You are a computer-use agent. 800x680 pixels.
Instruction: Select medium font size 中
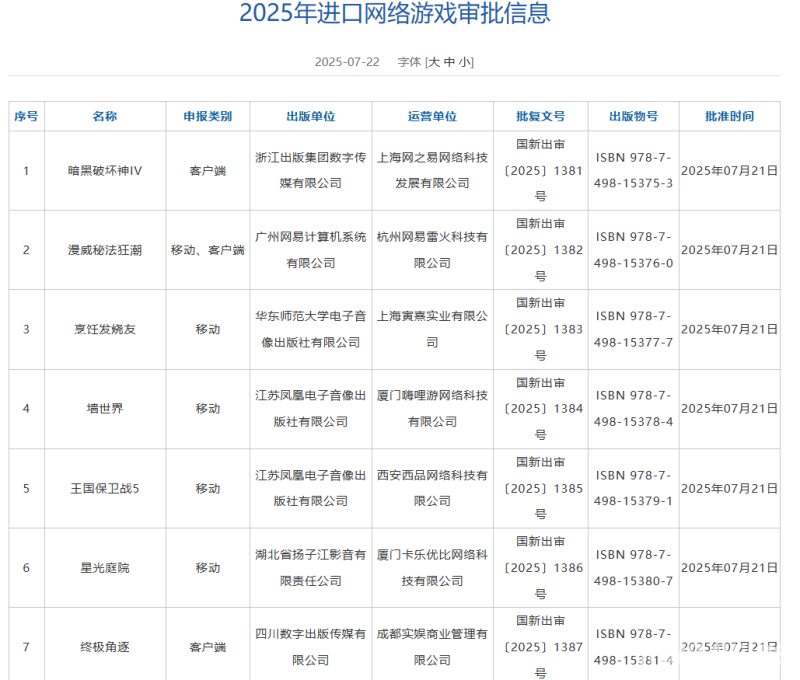tap(449, 62)
